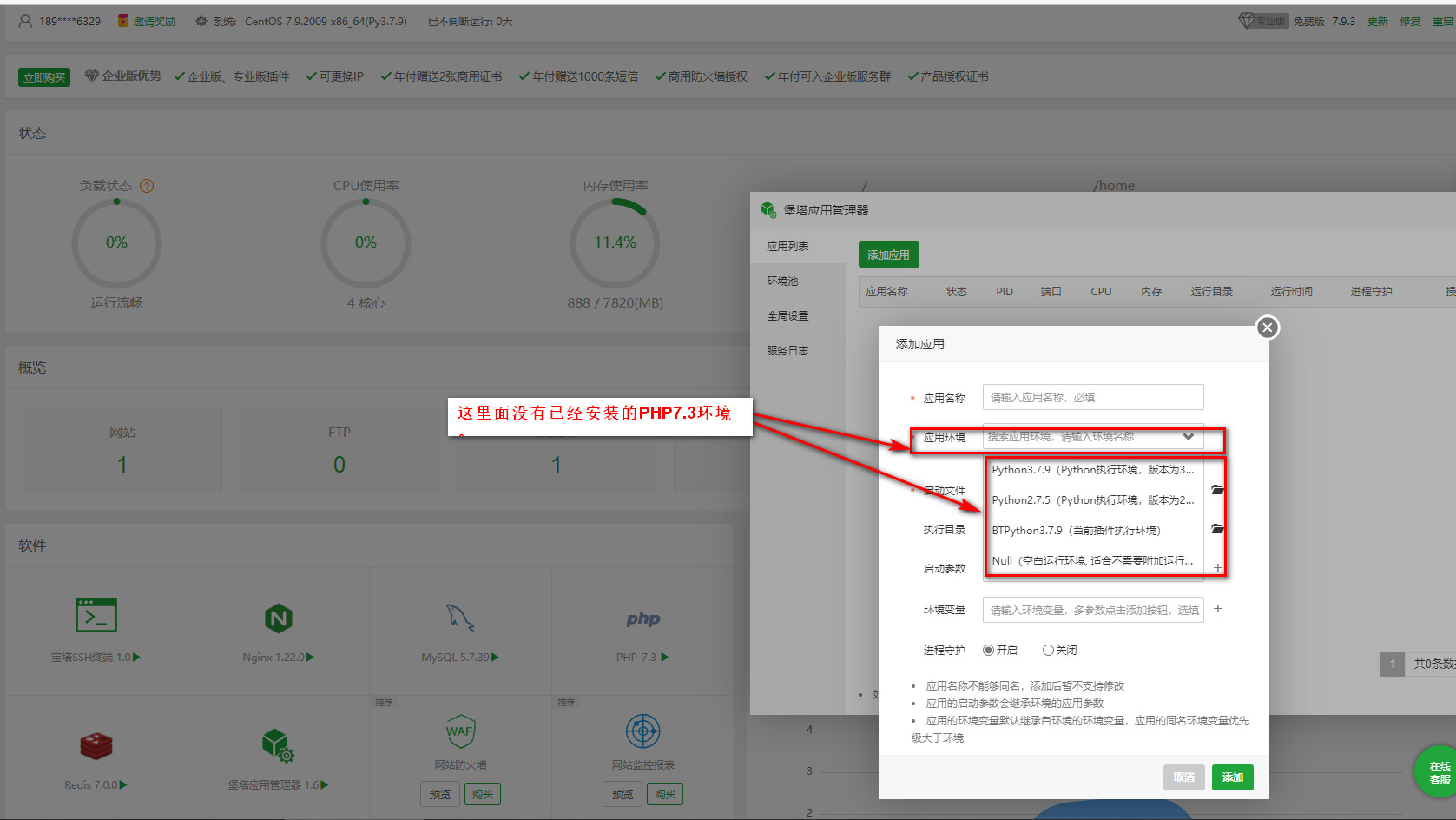
Task: Click the folder icon for 执行目录 field
Action: (x=1218, y=529)
